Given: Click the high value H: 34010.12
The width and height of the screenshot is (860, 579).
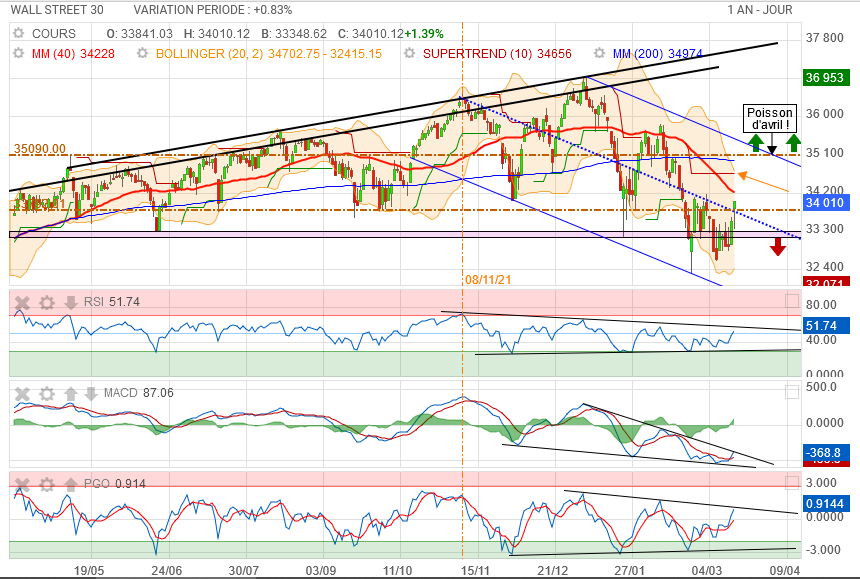Looking at the screenshot, I should (x=217, y=33).
